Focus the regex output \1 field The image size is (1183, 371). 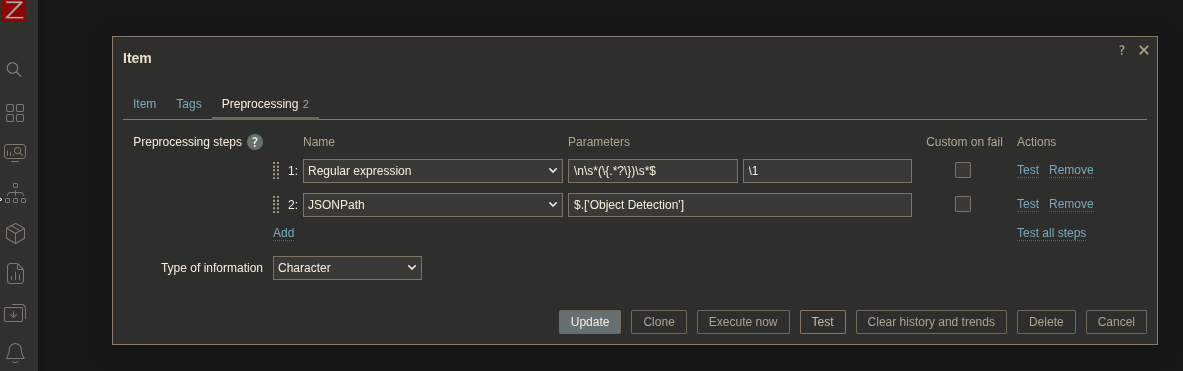827,170
